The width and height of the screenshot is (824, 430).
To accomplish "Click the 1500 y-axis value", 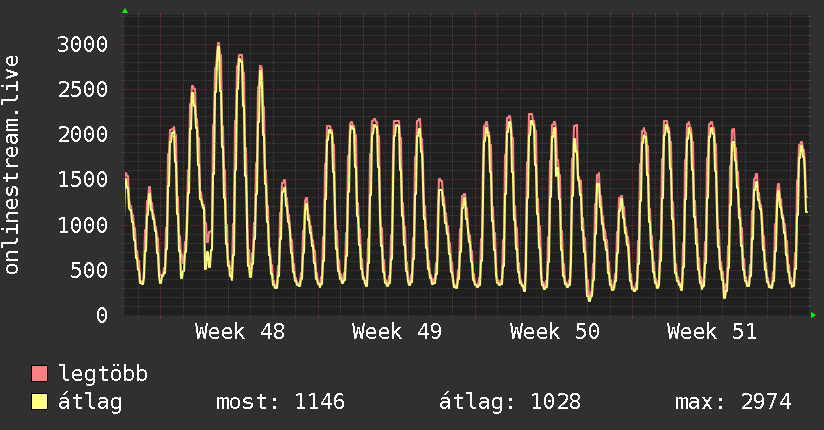I will (x=83, y=179).
